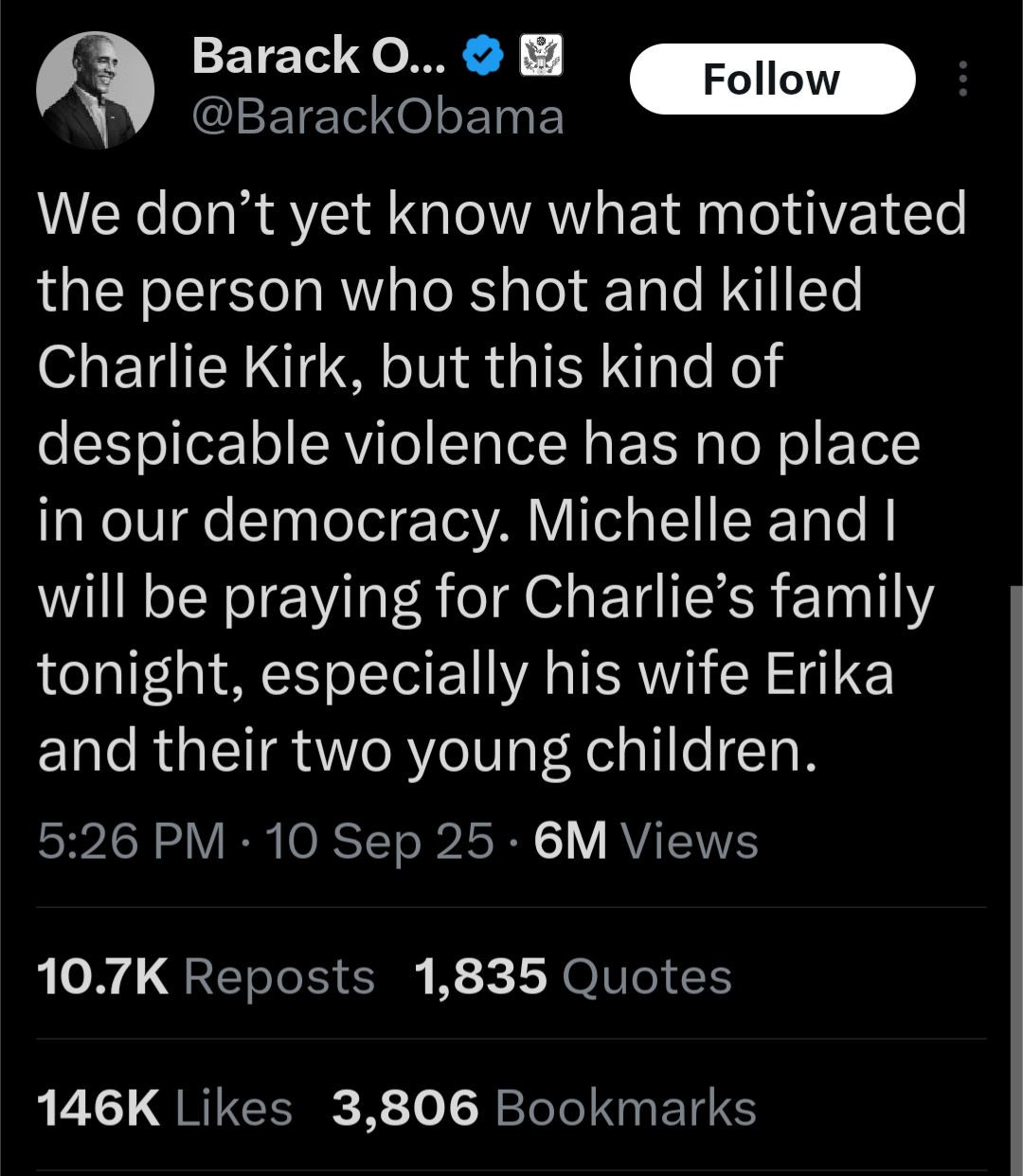1023x1176 pixels.
Task: Open Barack Obama's profile picture
Action: (95, 91)
